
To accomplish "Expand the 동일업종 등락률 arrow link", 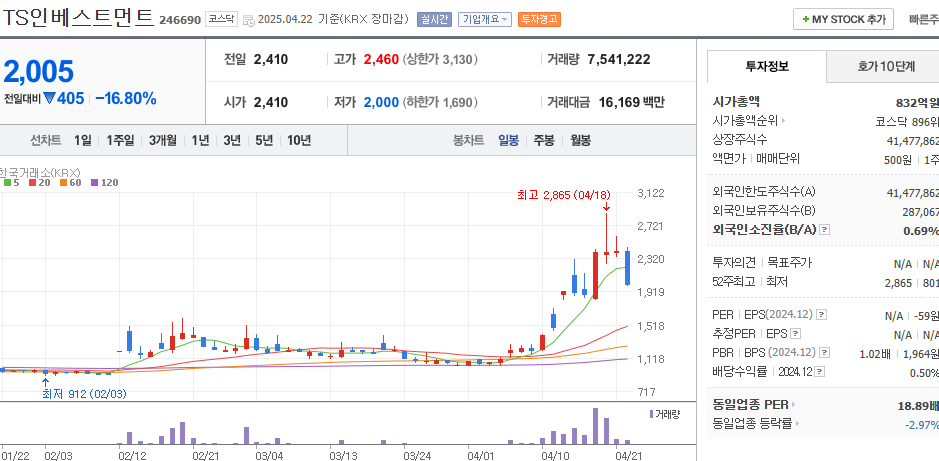I will (x=797, y=424).
